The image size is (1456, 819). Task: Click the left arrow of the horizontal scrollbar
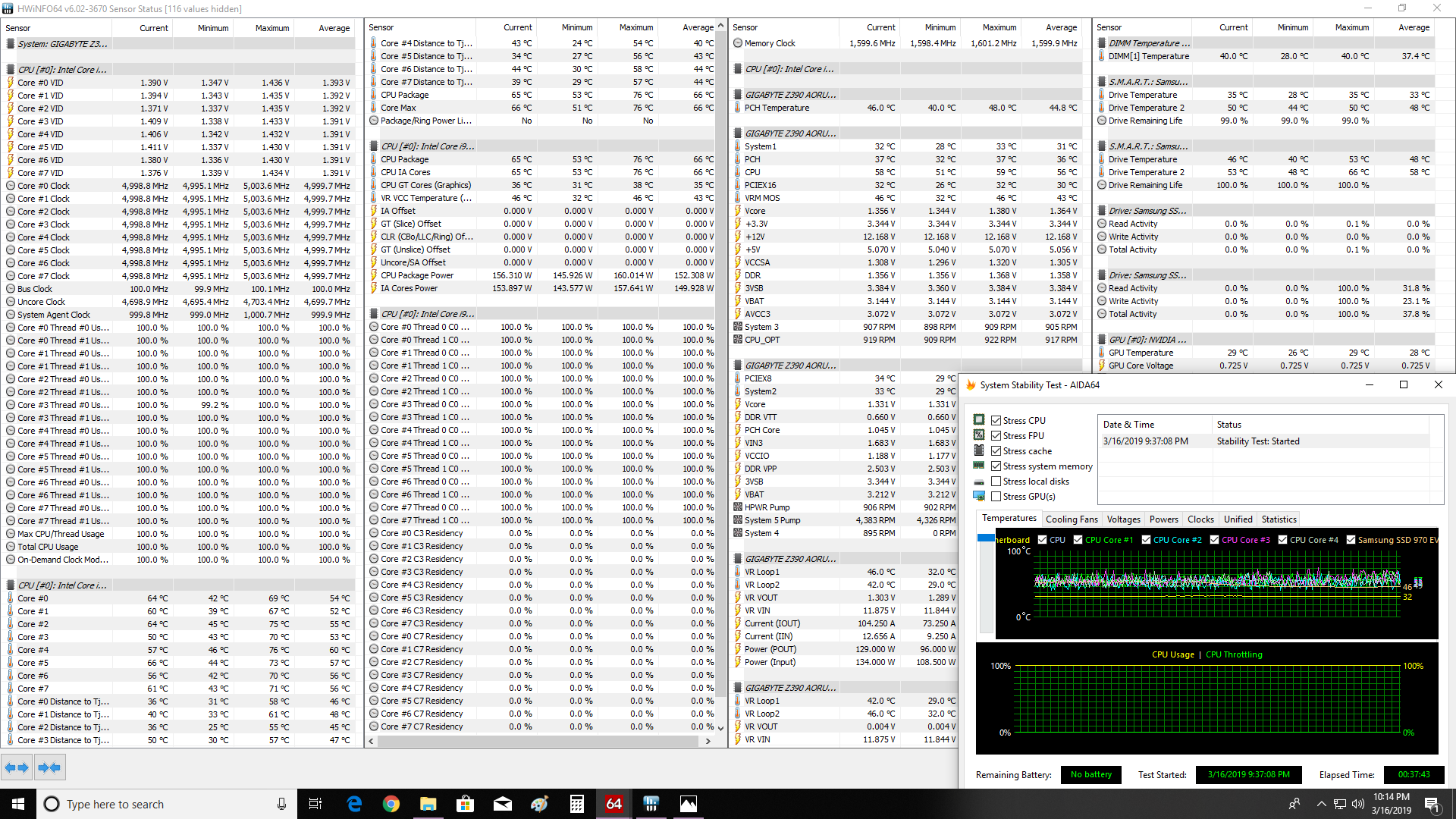coord(372,741)
